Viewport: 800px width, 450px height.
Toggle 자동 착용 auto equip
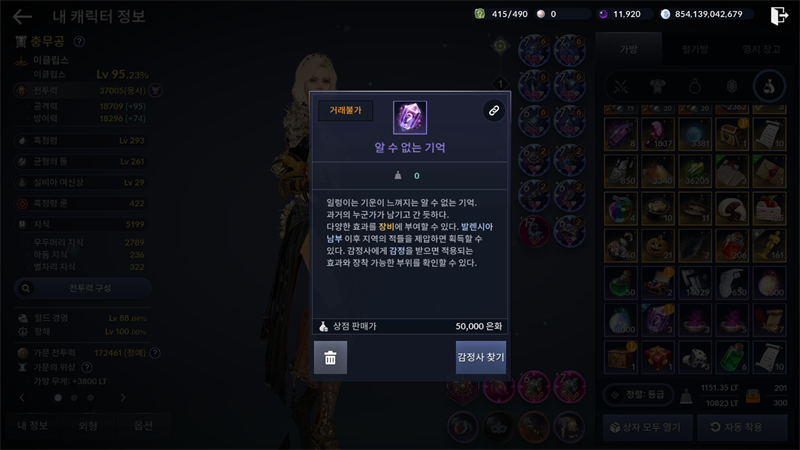[x=742, y=427]
